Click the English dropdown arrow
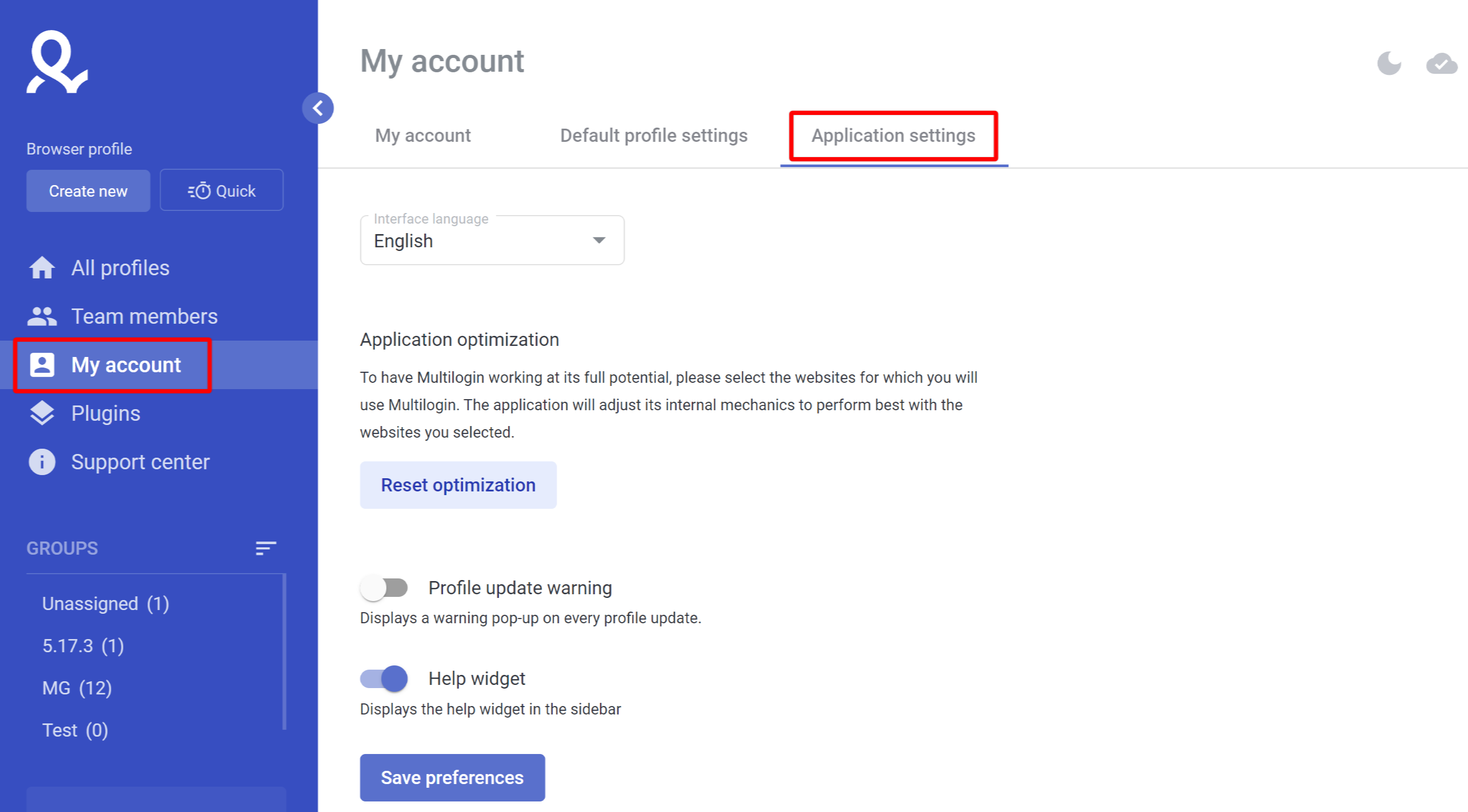1468x812 pixels. click(598, 240)
